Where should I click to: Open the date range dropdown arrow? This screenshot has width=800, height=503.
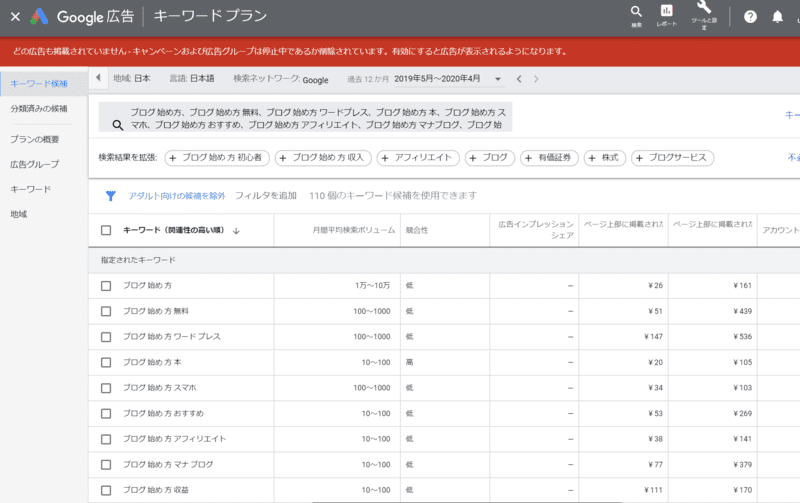click(497, 79)
